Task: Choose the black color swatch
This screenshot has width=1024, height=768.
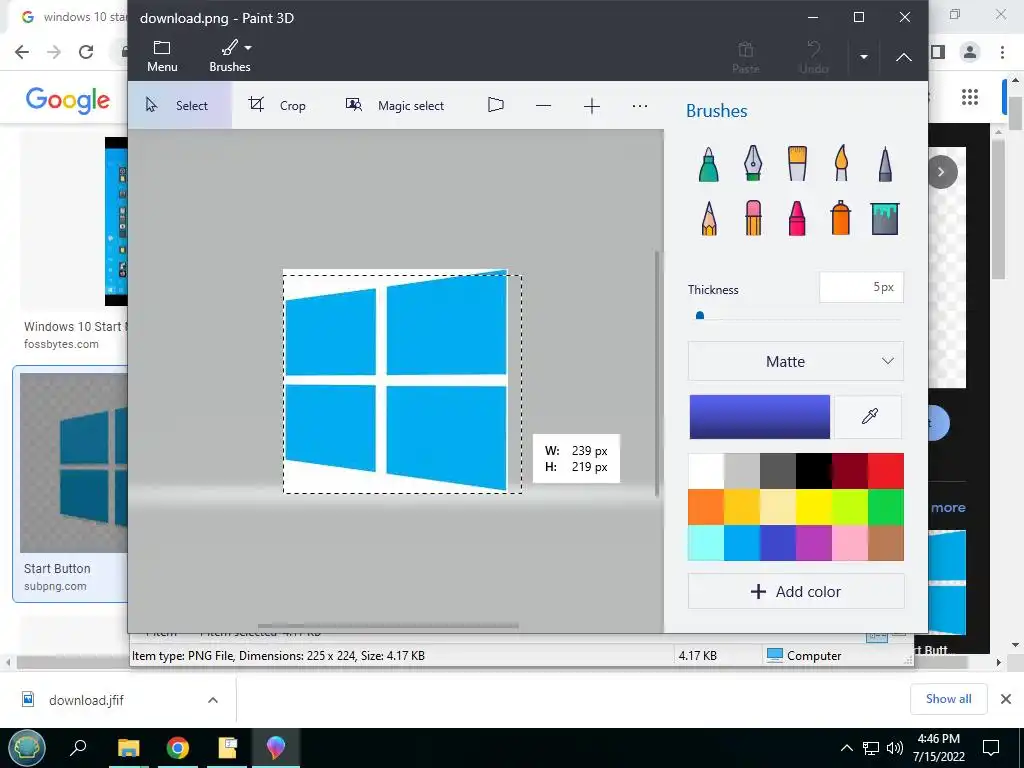Action: [x=814, y=471]
